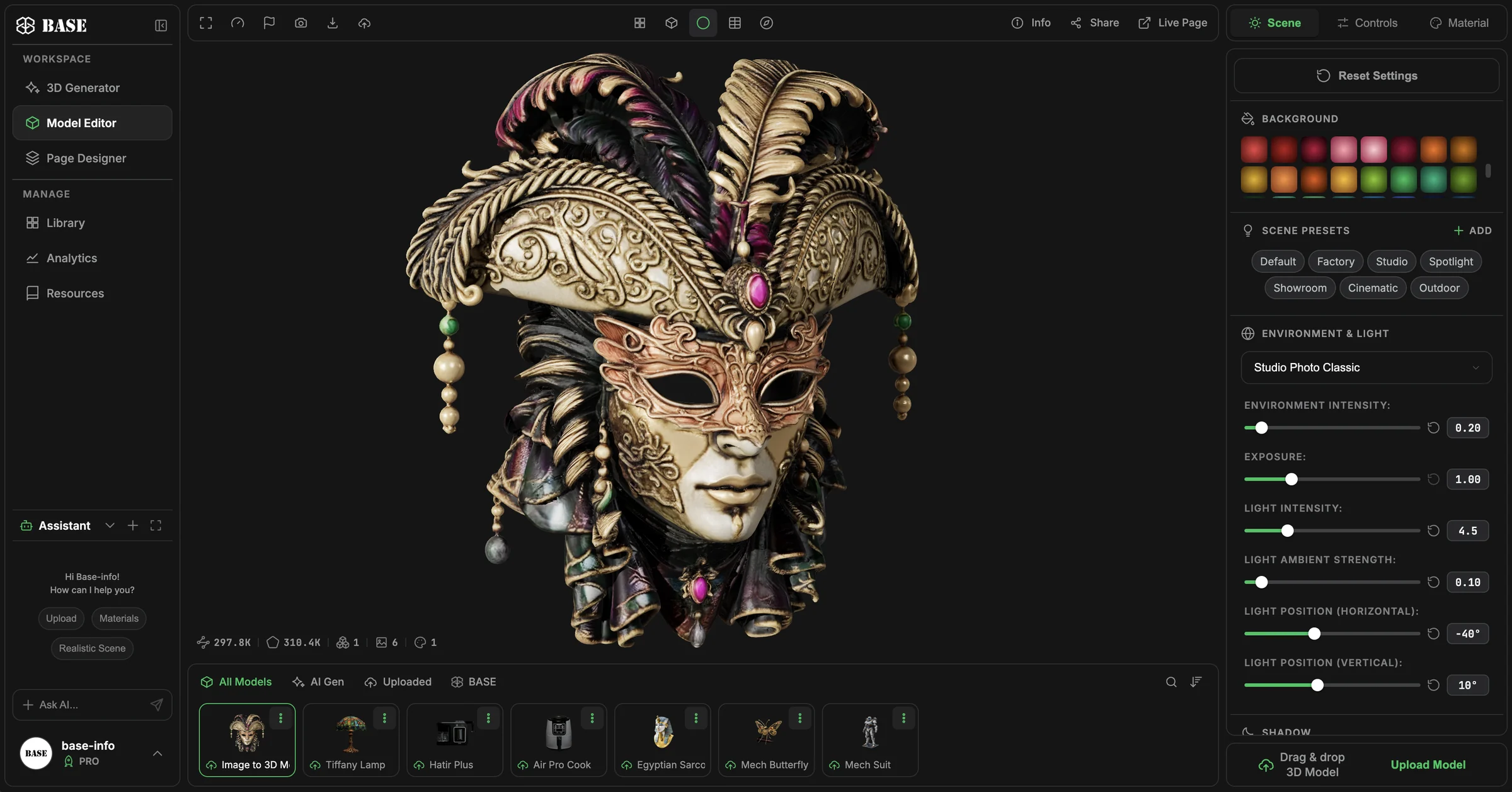Share the current model
This screenshot has height=792, width=1512.
pyautogui.click(x=1094, y=23)
